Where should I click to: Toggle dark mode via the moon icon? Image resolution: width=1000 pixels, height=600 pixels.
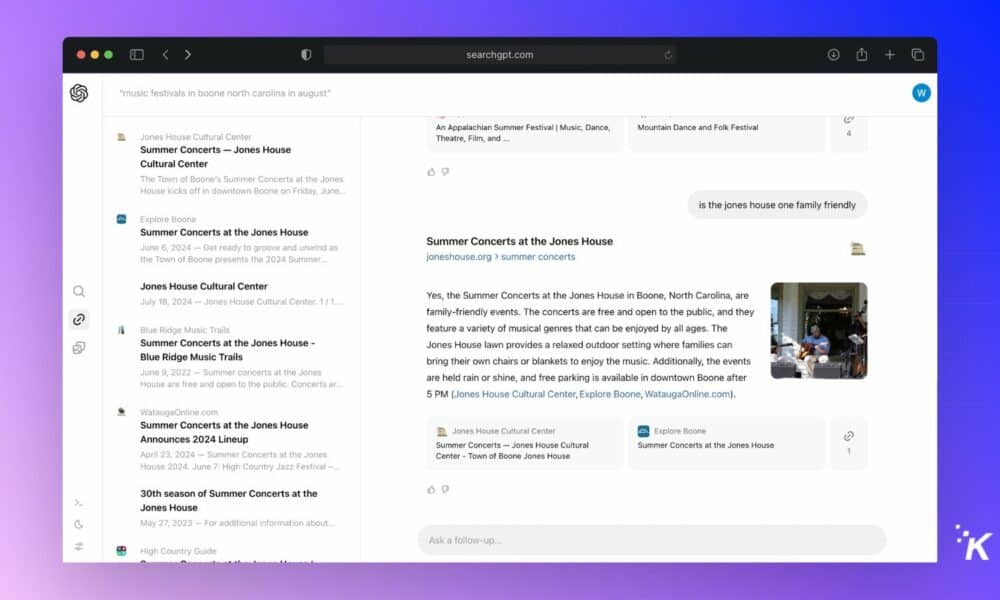click(79, 524)
